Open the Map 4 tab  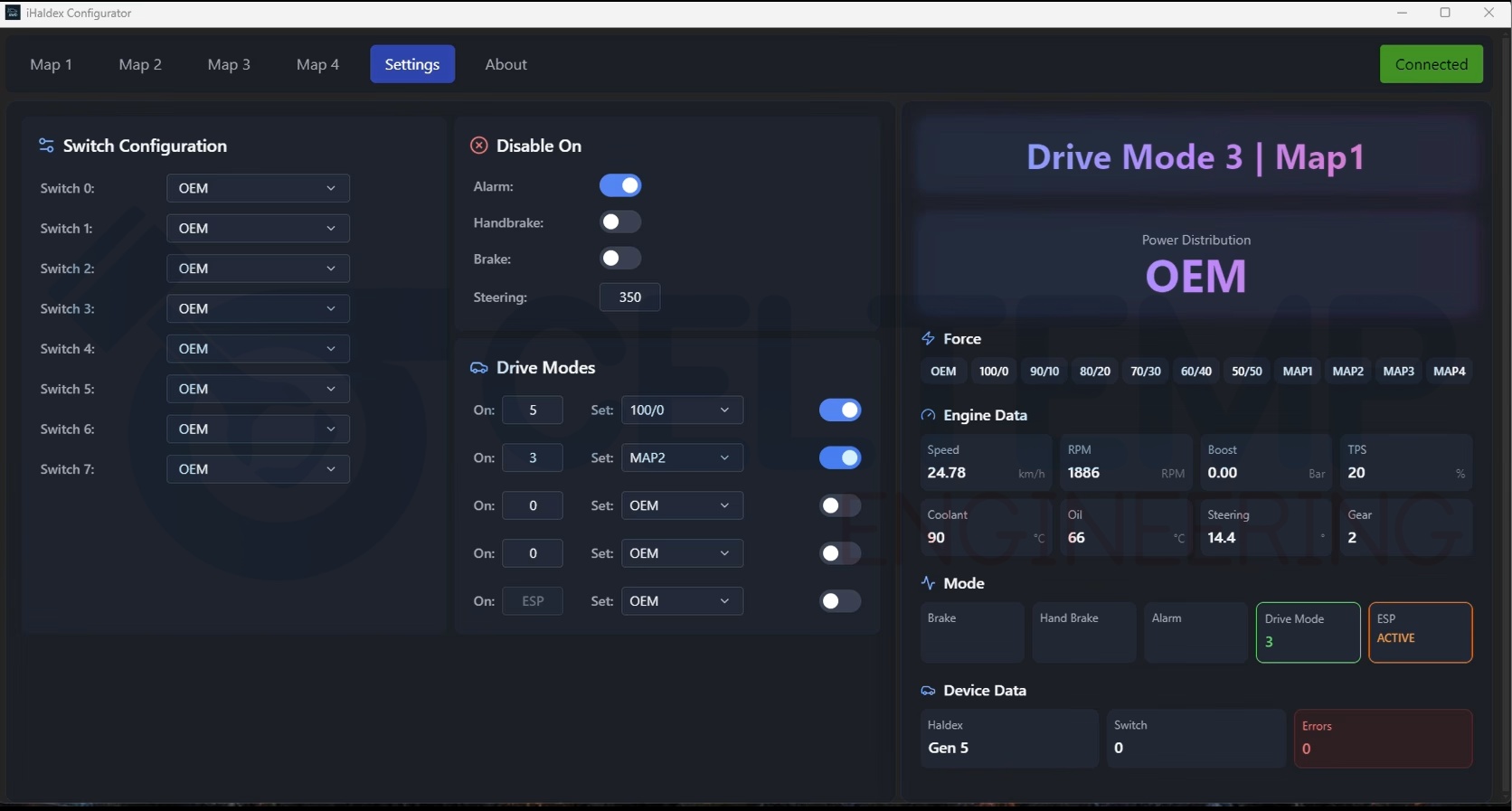pyautogui.click(x=318, y=64)
